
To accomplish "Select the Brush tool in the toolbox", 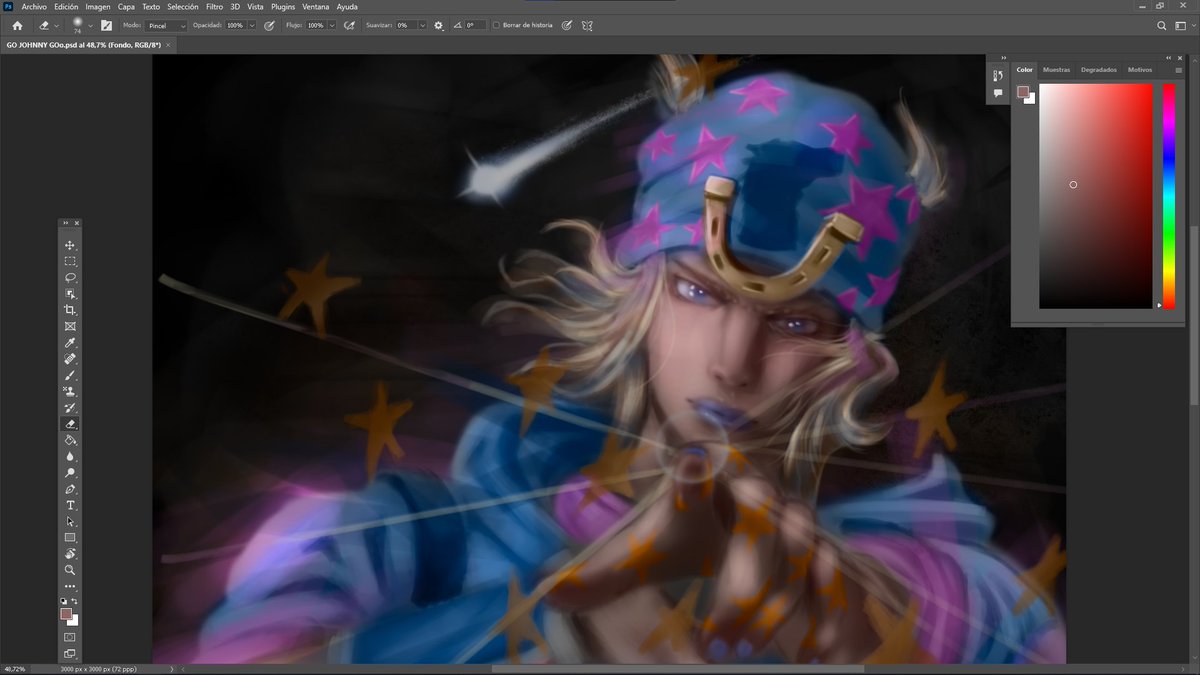I will tap(70, 375).
